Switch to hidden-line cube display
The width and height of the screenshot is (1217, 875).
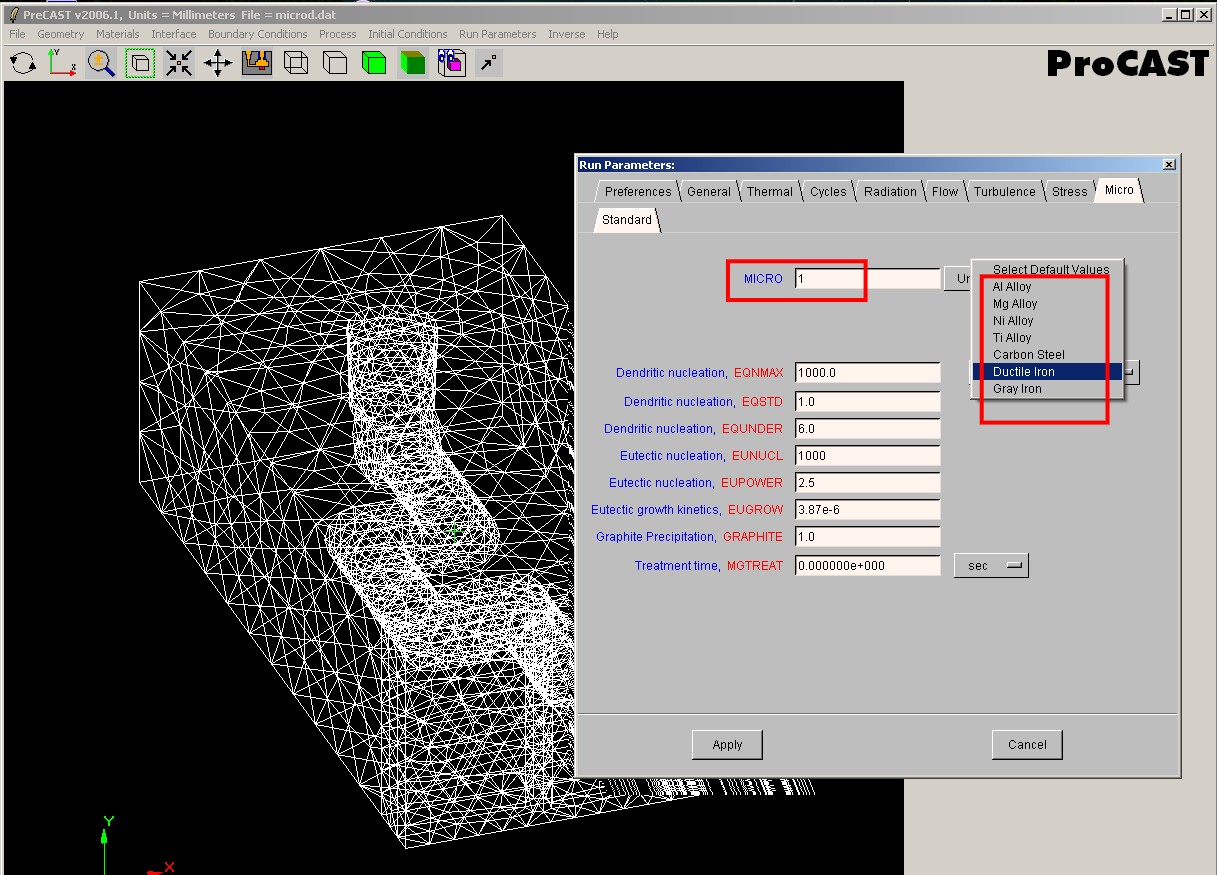[x=335, y=64]
